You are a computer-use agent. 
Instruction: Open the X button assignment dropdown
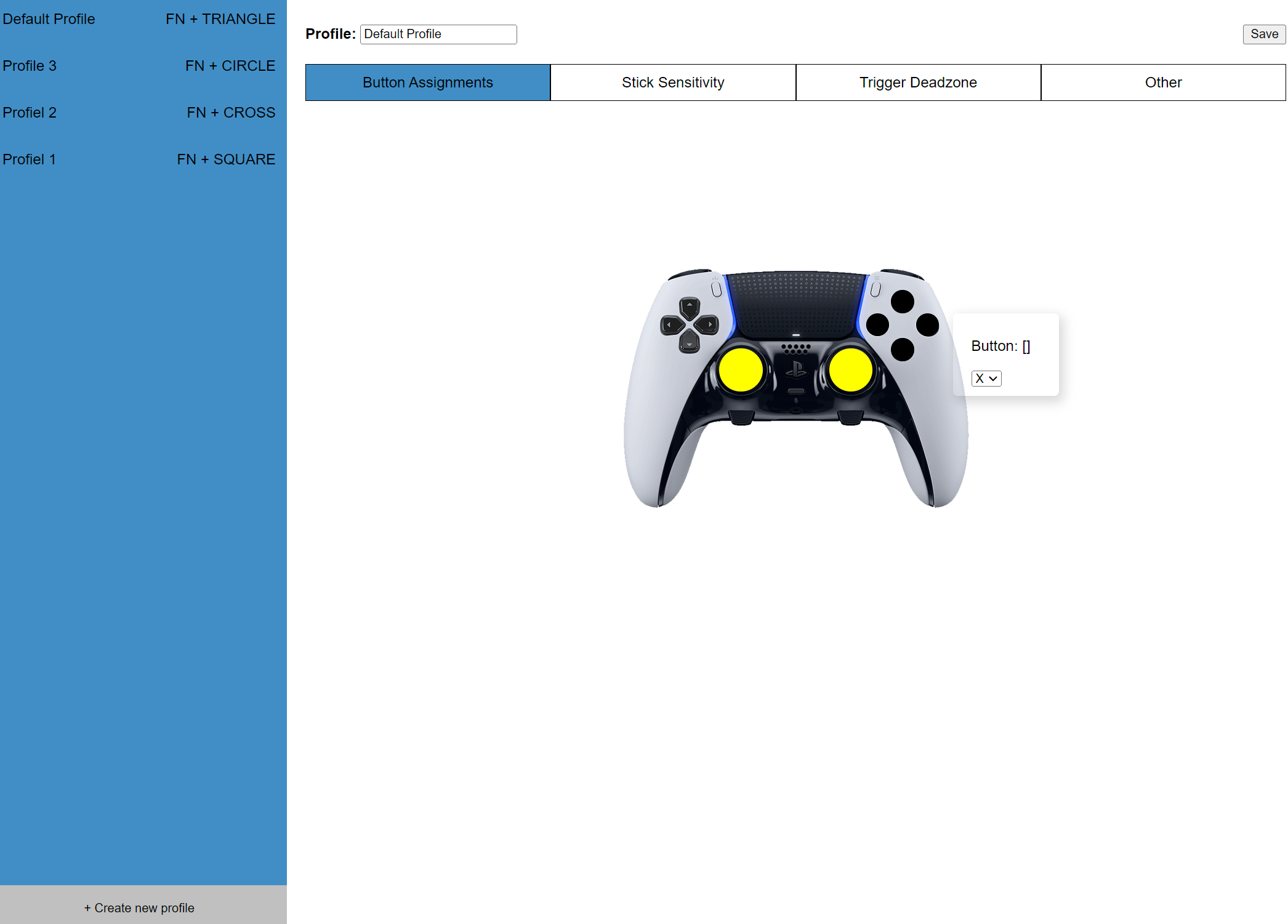[986, 379]
